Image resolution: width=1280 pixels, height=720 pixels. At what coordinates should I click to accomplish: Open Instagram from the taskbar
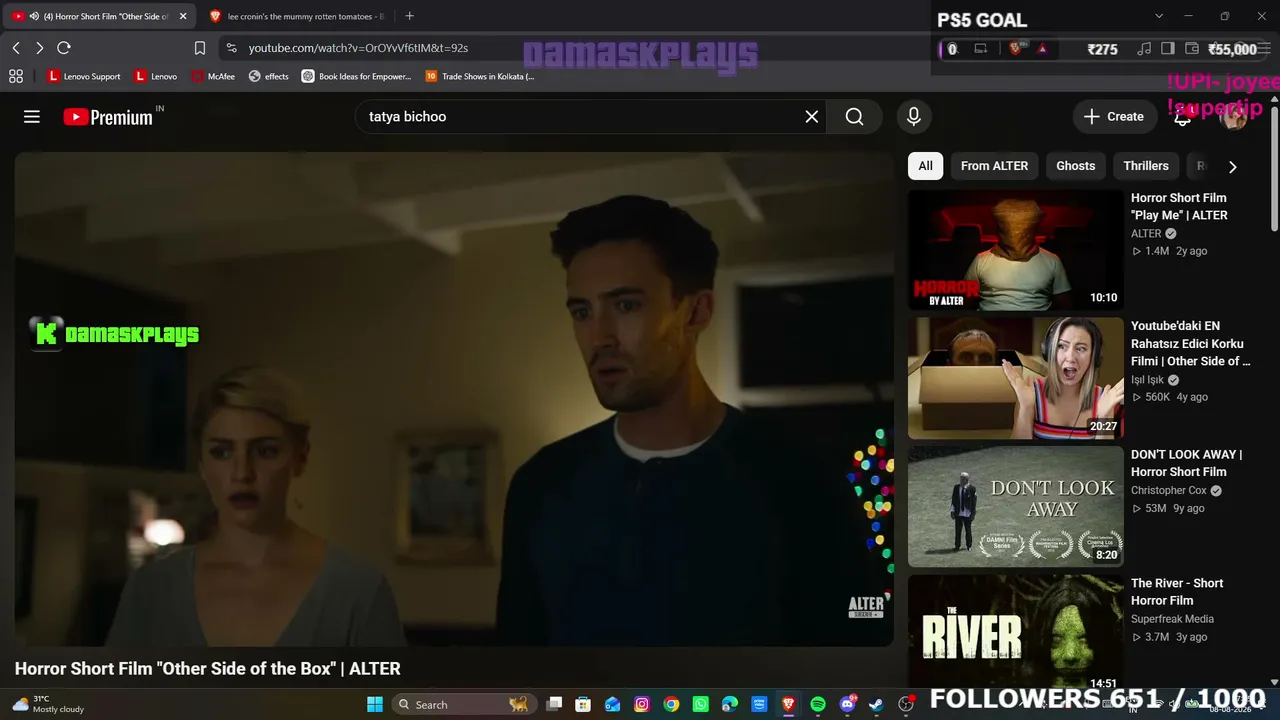click(x=642, y=704)
